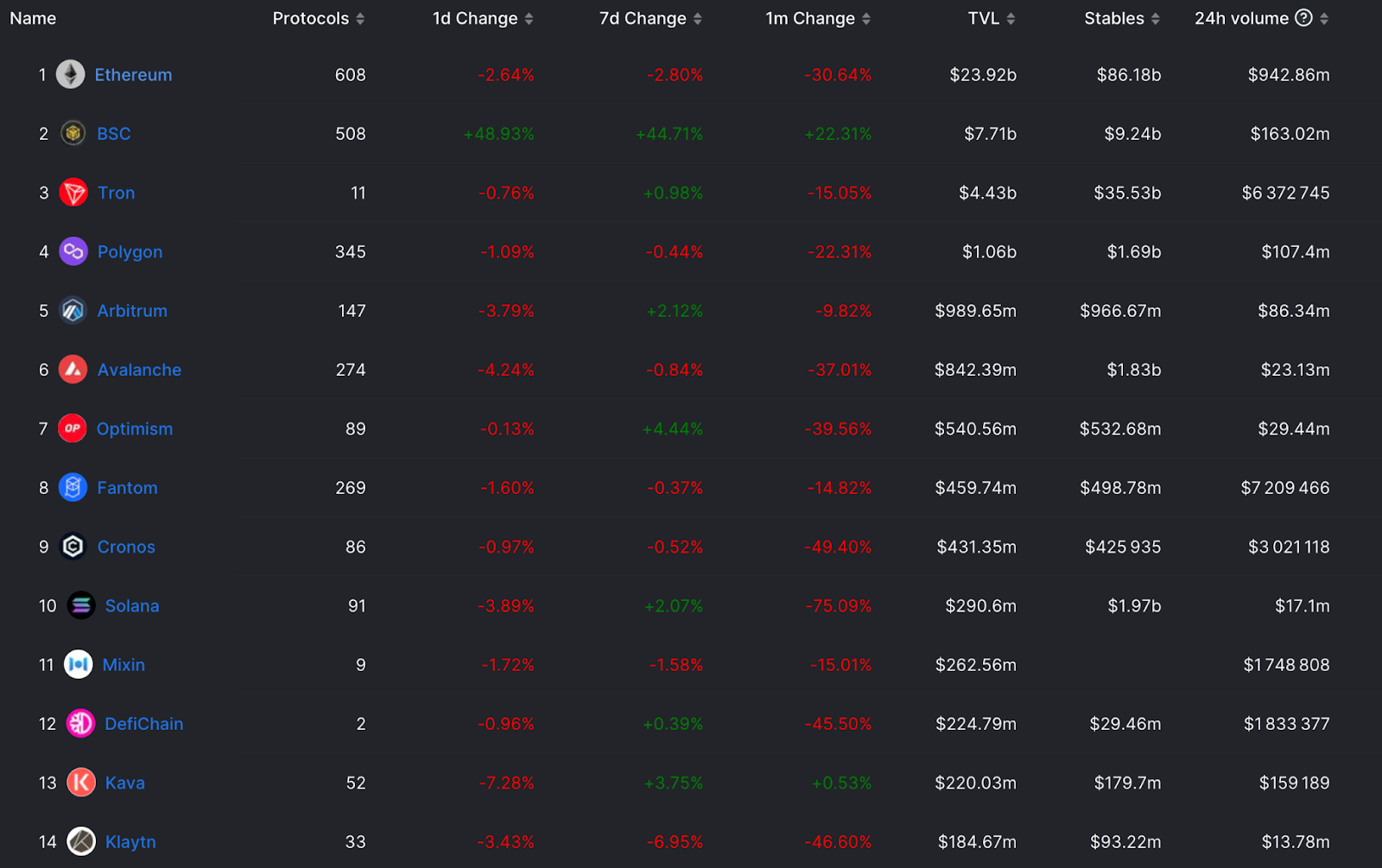Click BSC 1d change +48.93%

(x=498, y=134)
